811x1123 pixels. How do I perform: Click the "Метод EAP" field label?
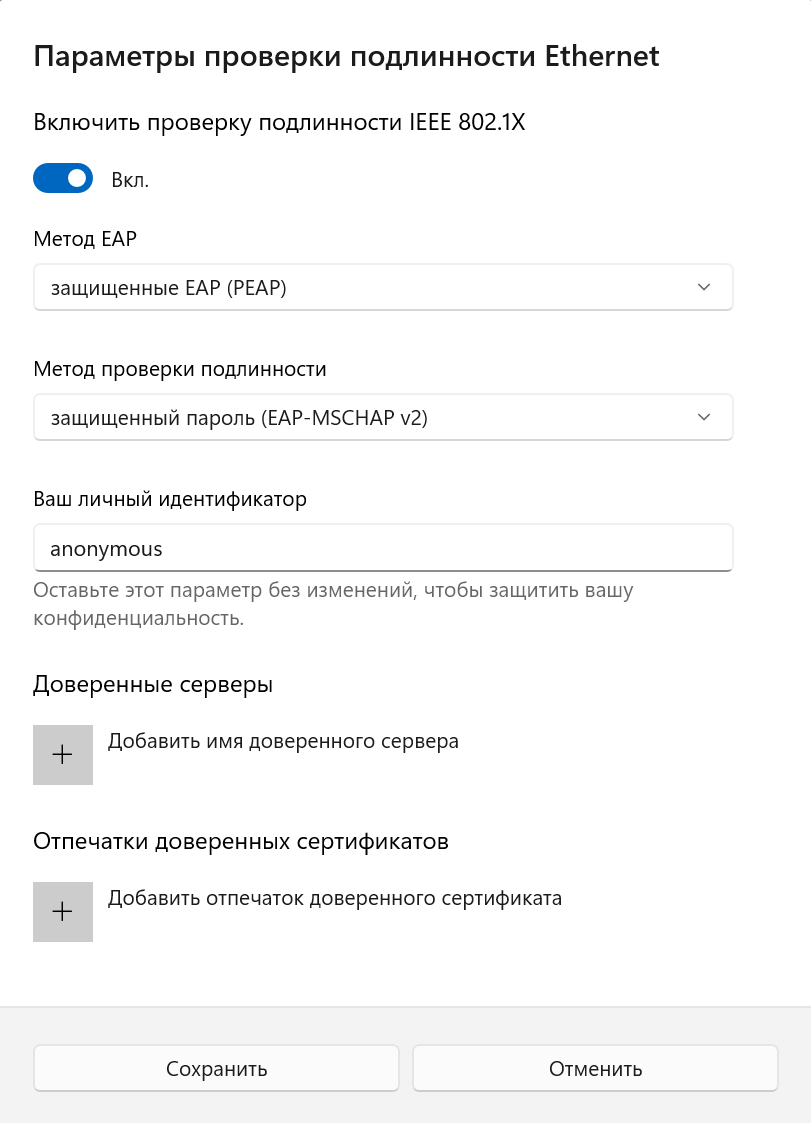[x=84, y=239]
